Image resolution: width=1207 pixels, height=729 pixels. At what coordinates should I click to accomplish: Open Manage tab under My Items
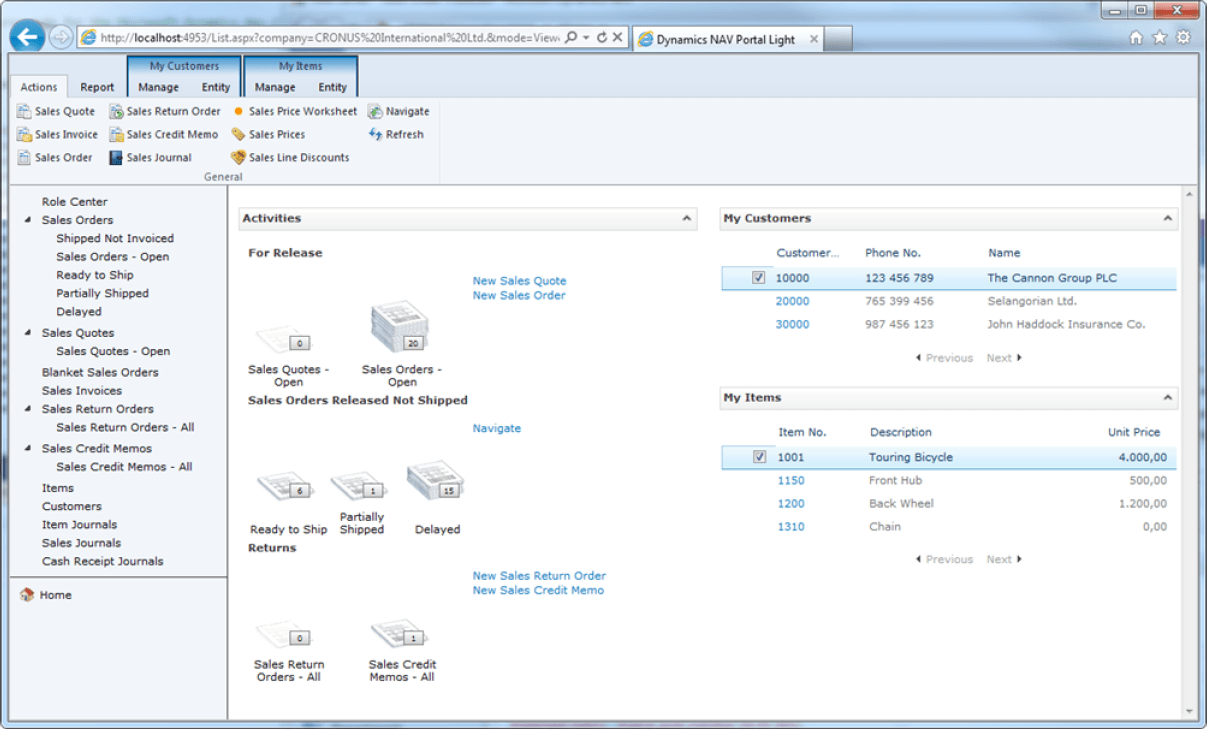[x=274, y=87]
